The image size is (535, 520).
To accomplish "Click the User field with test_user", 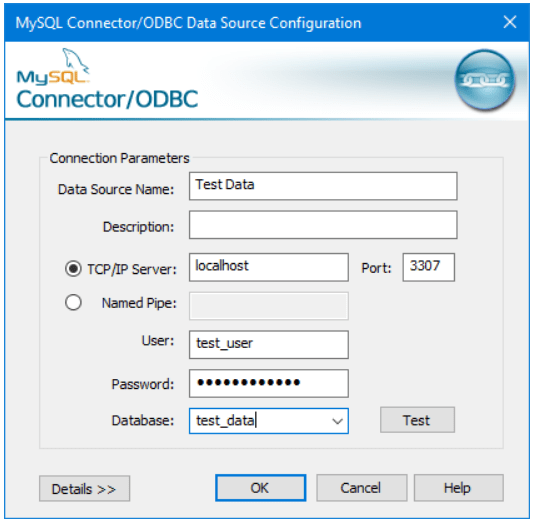I will tap(269, 345).
